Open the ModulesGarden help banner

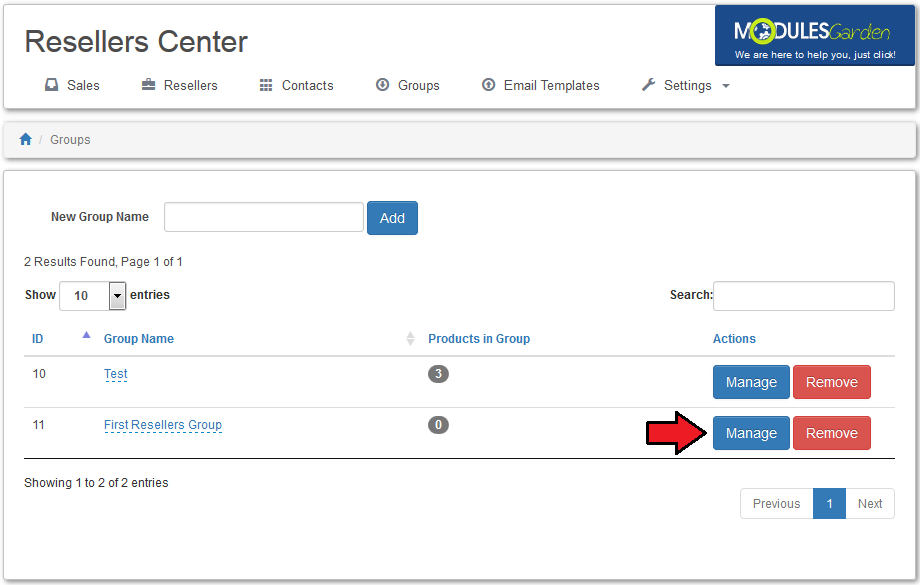(814, 36)
